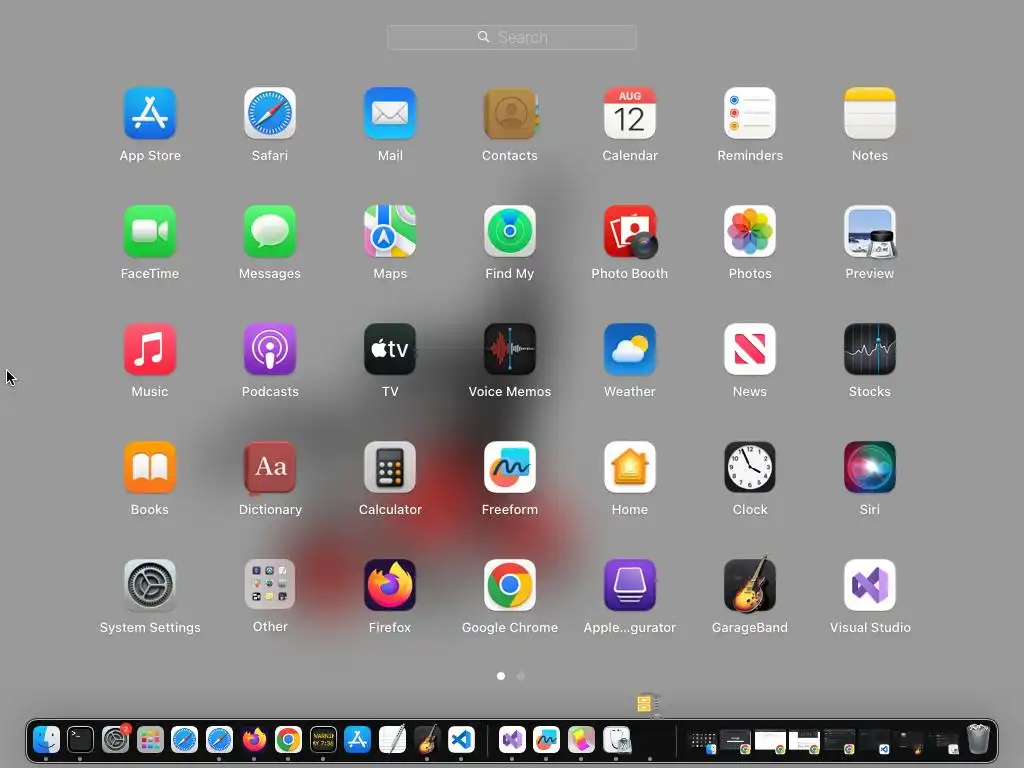The height and width of the screenshot is (768, 1024).
Task: Launch Safari from the Launchpad grid
Action: point(270,113)
